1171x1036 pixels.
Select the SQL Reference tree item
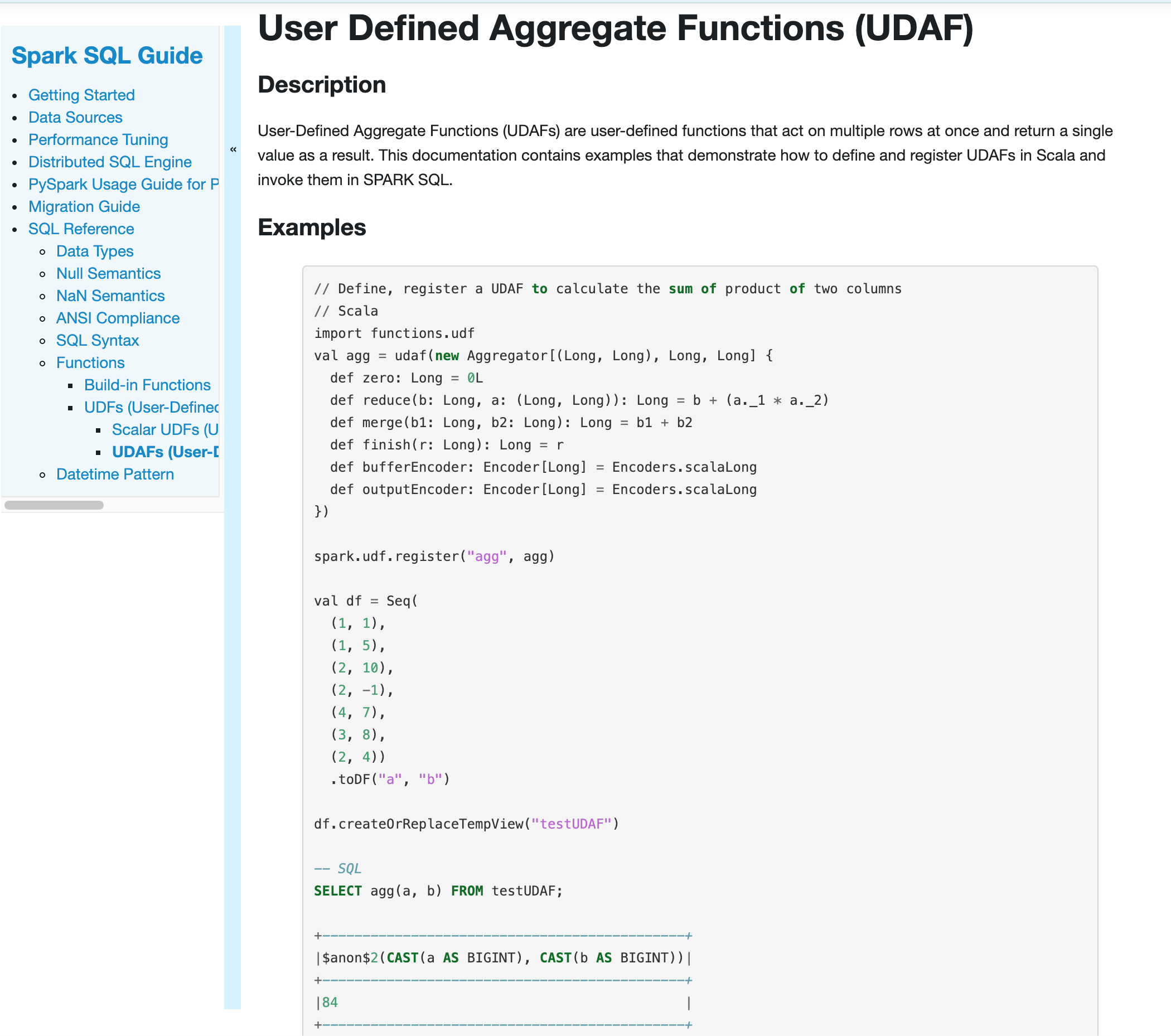coord(81,229)
